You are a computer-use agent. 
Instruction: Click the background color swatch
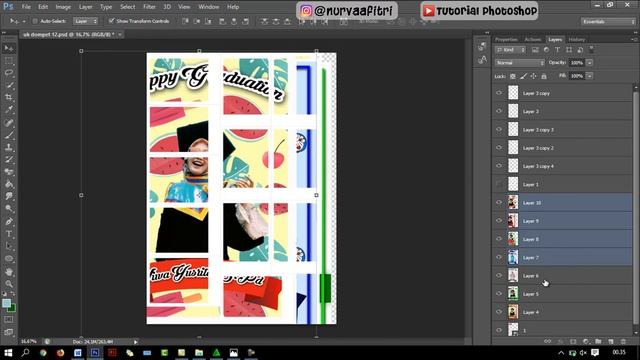12,308
